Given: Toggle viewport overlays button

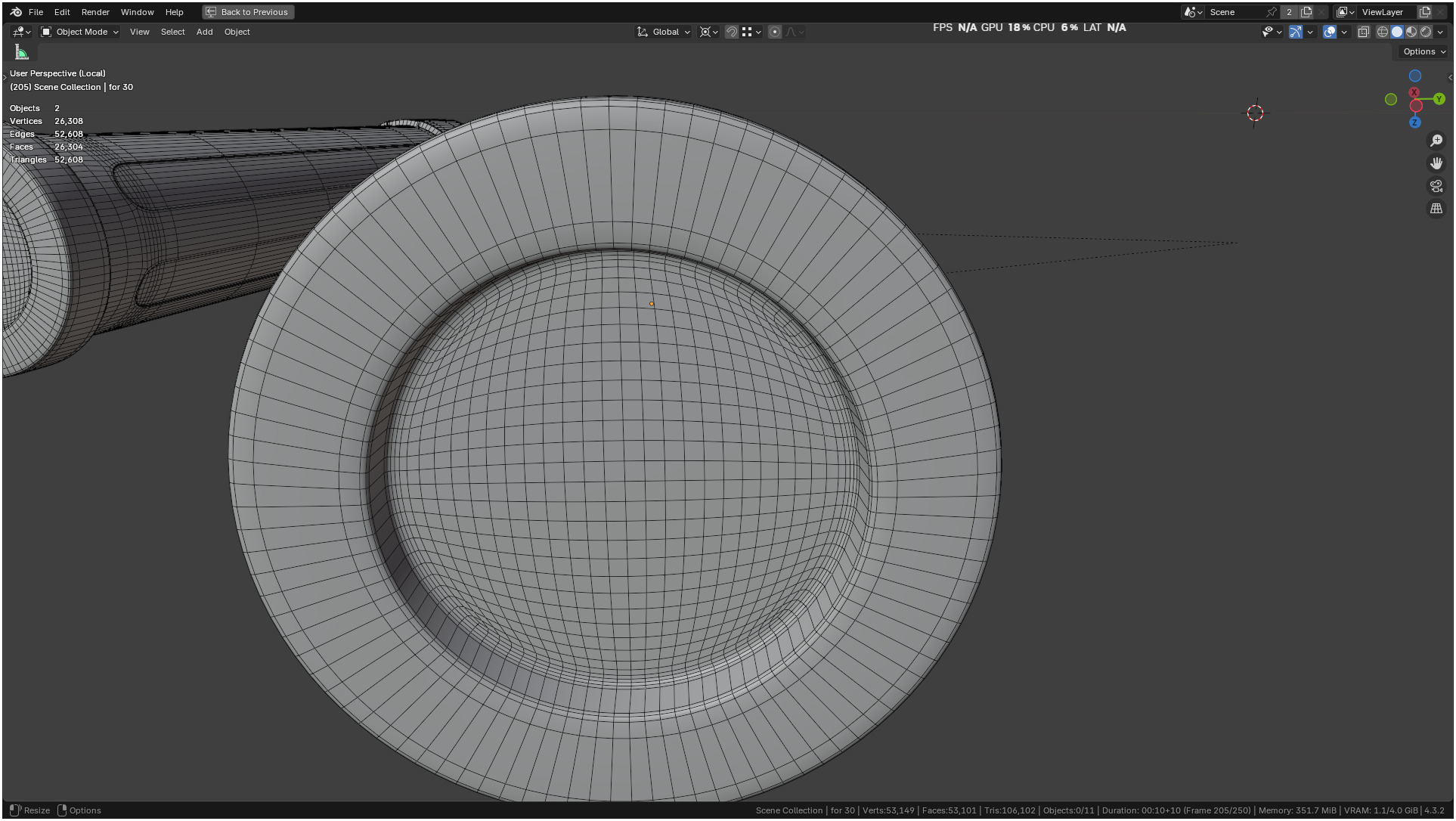Looking at the screenshot, I should click(x=1330, y=32).
